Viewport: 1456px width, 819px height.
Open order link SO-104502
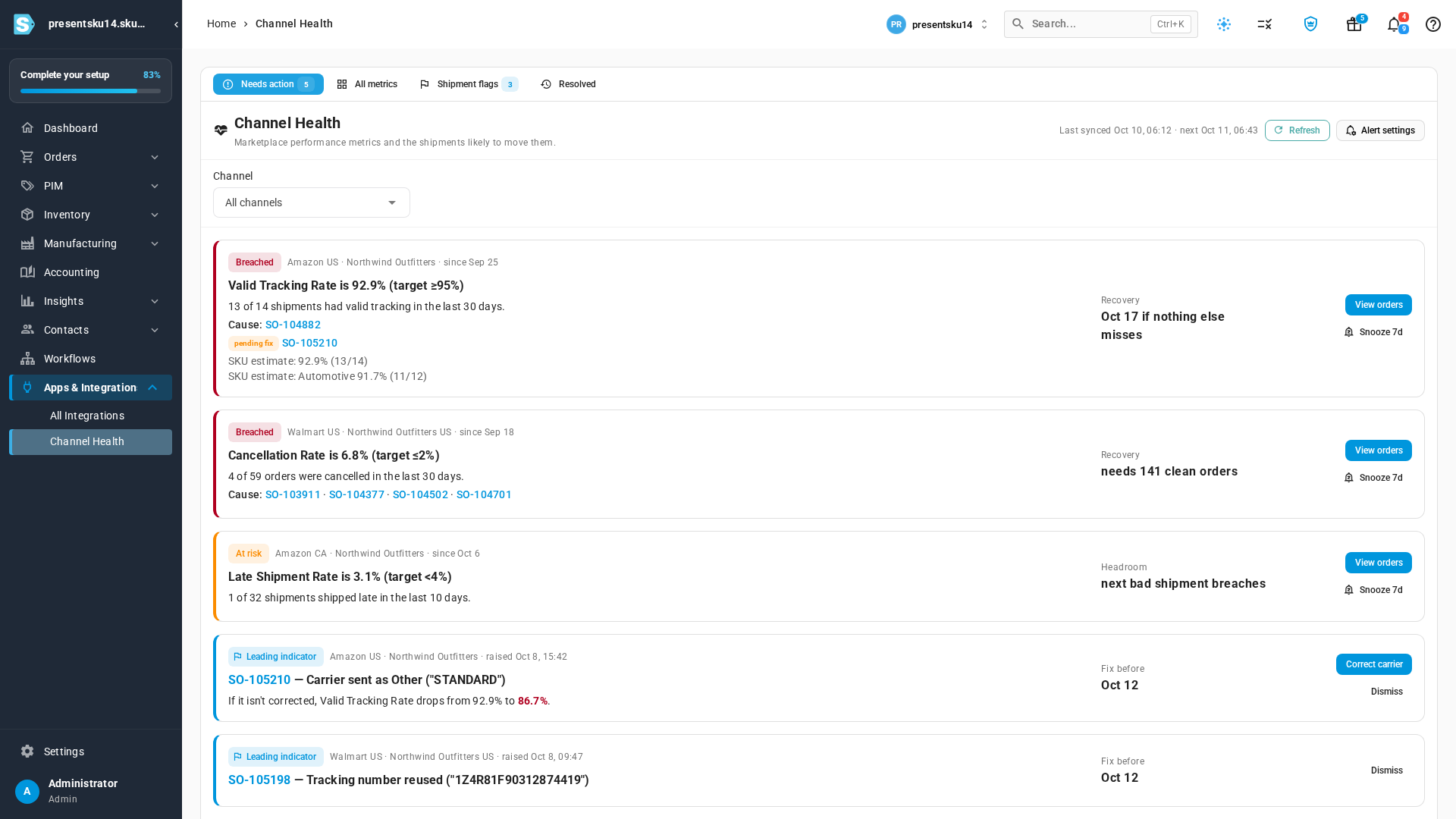point(420,494)
